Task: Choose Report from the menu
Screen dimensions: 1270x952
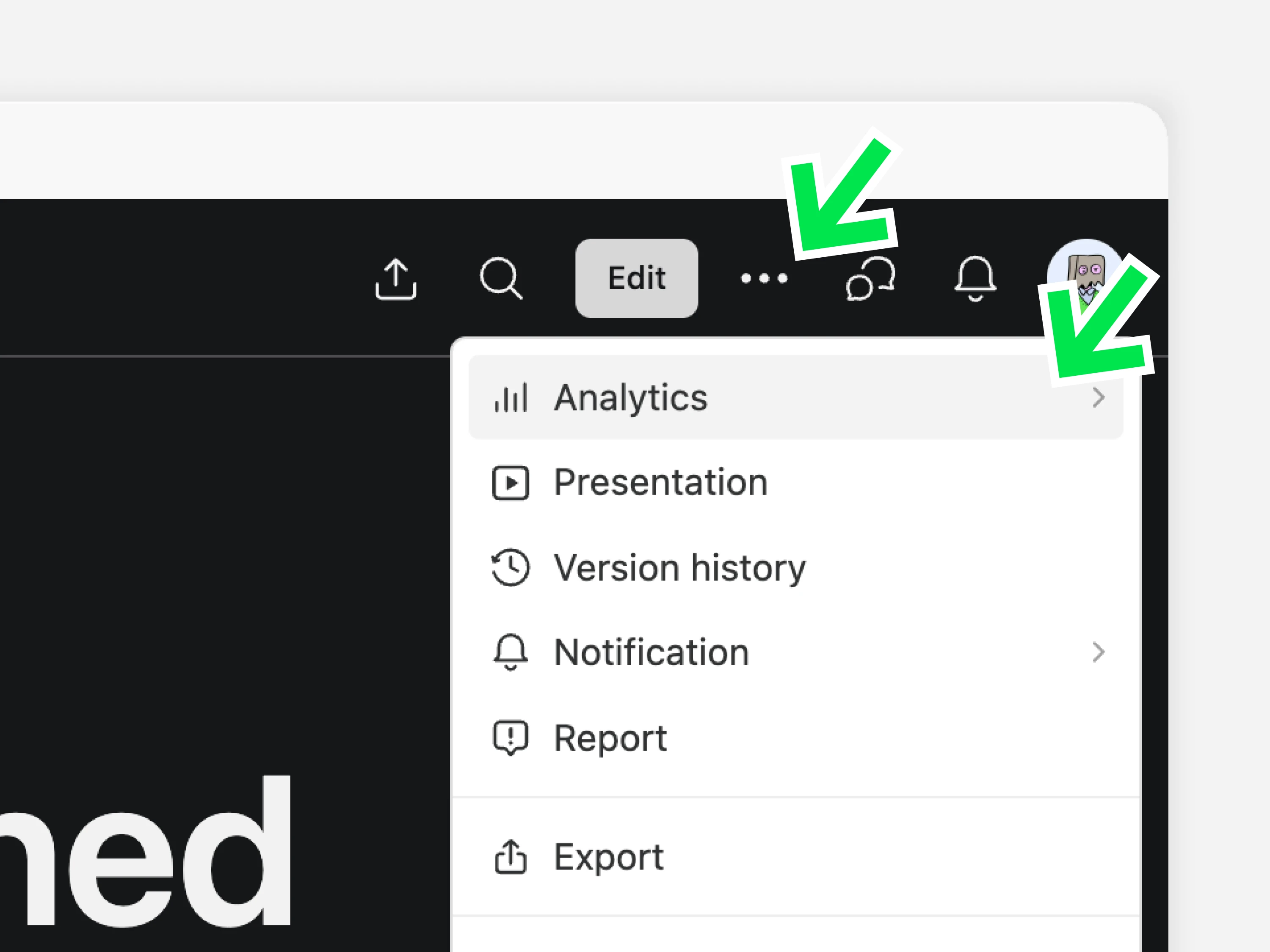Action: [x=795, y=738]
